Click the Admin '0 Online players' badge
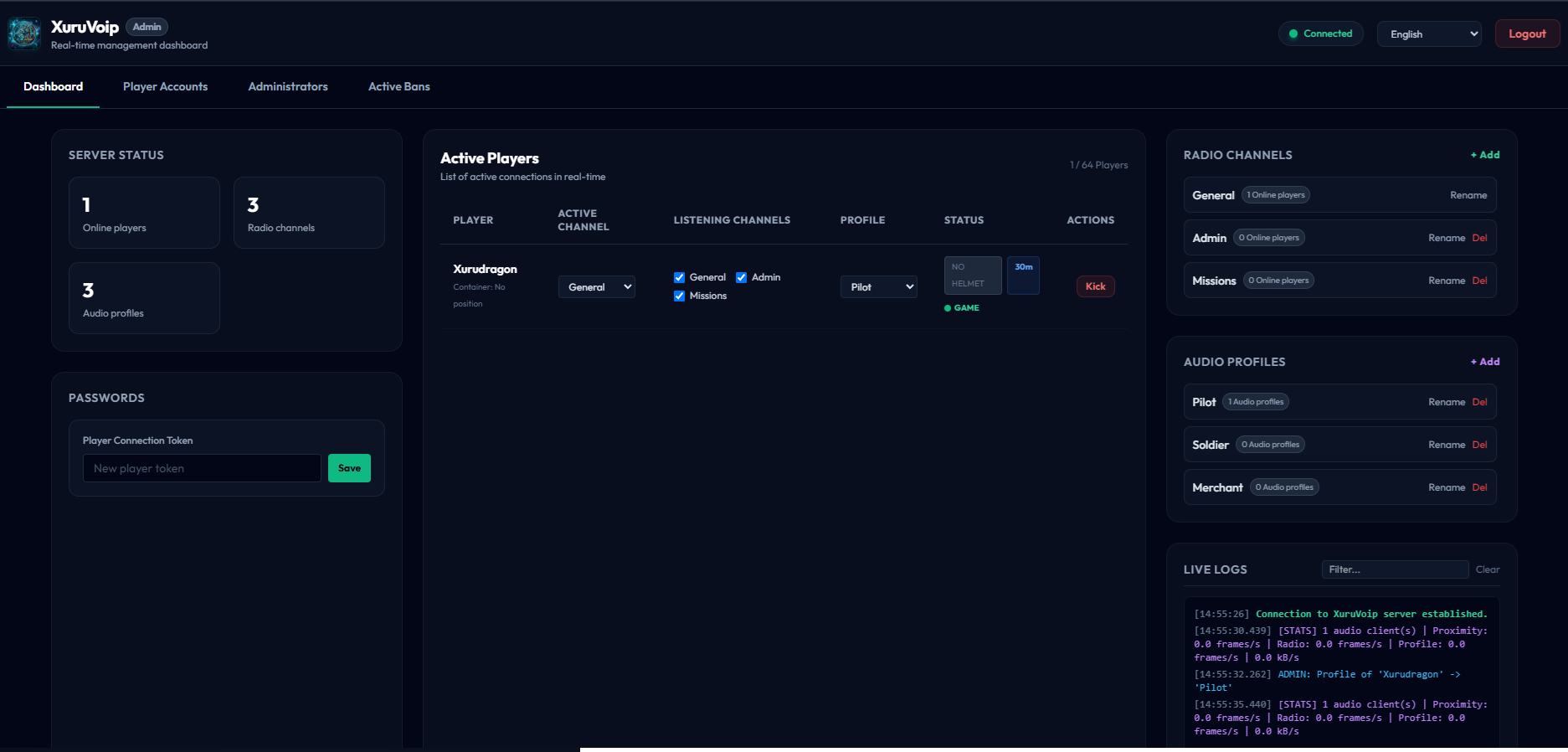The image size is (1568, 752). (1269, 238)
